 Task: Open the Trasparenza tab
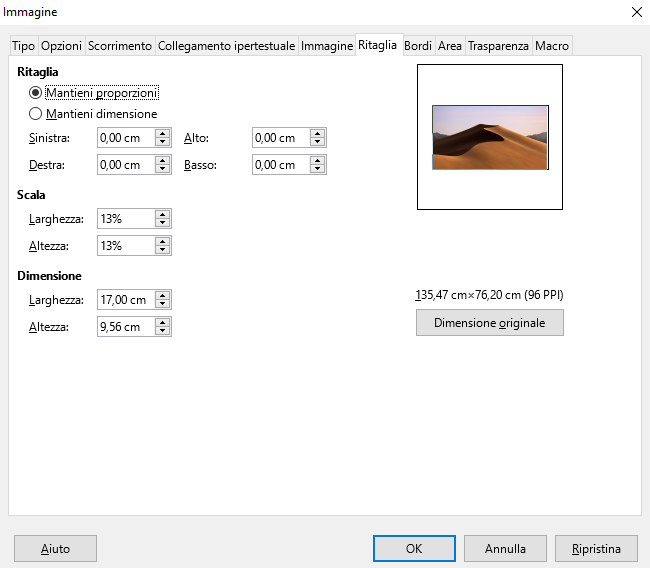tap(498, 46)
